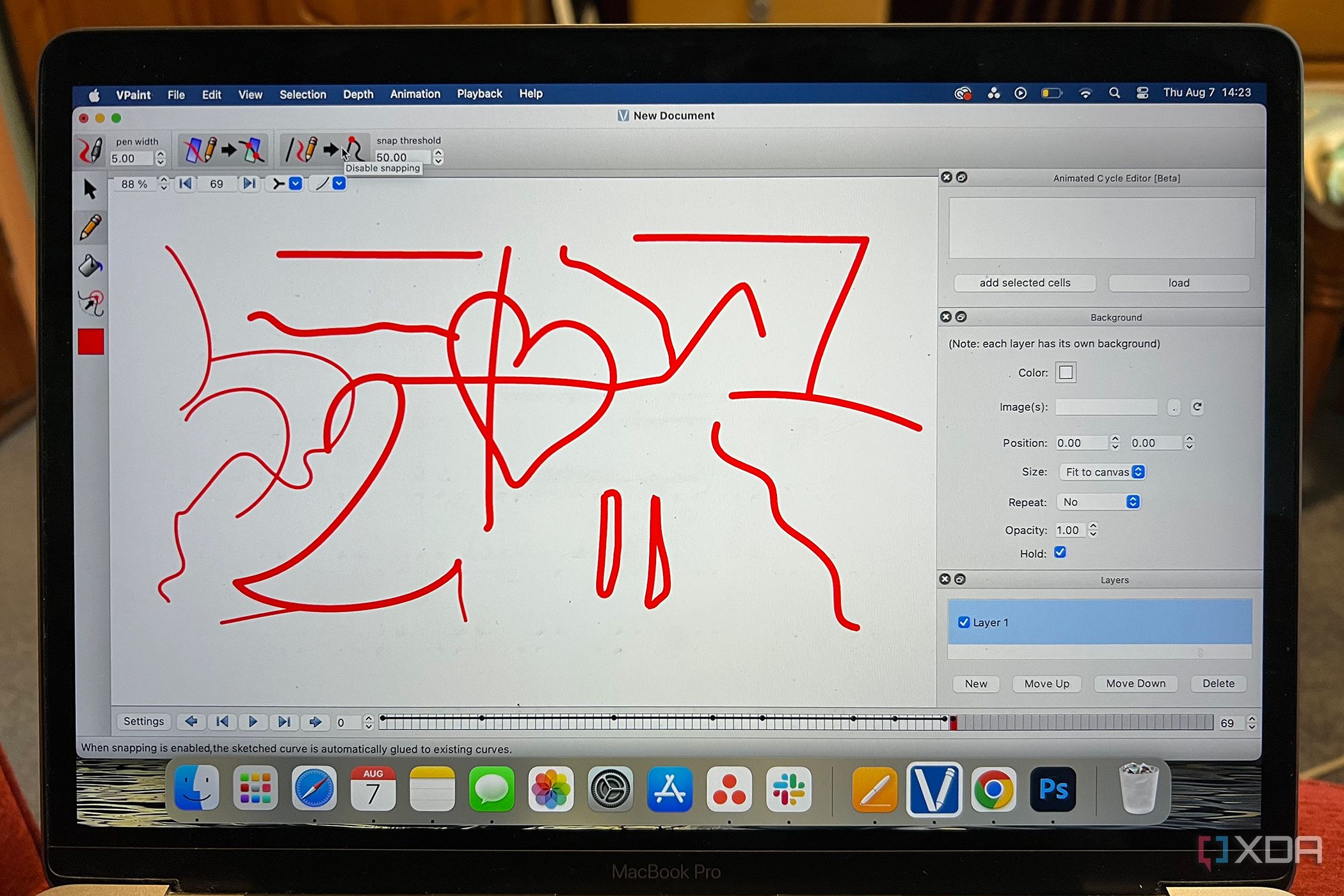Open Repeat No dropdown

pos(1098,502)
